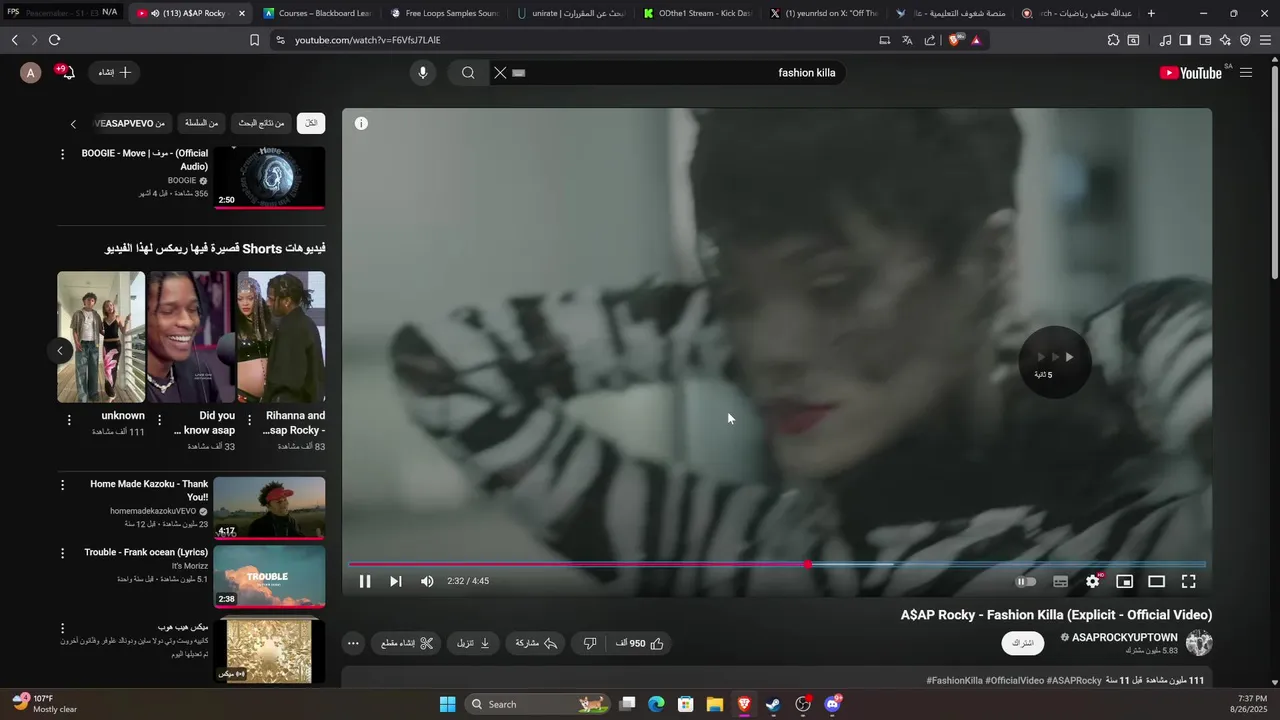Toggle subtitles with the captions button
Image resolution: width=1280 pixels, height=720 pixels.
pyautogui.click(x=1060, y=581)
